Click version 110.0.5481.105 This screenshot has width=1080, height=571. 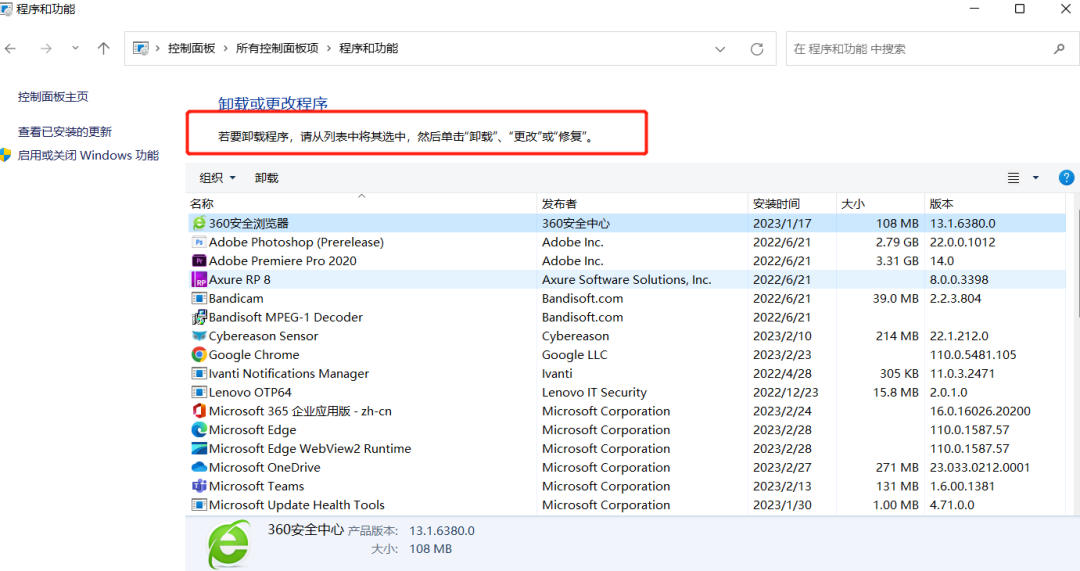[x=973, y=355]
